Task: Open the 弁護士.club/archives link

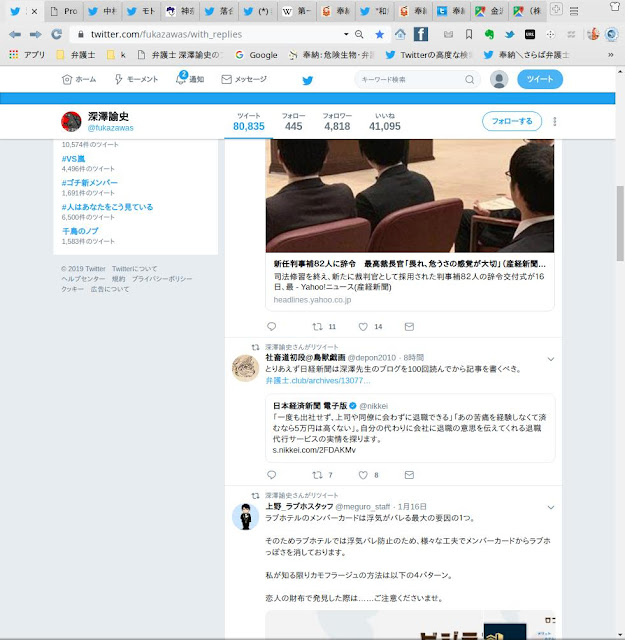Action: coord(318,380)
